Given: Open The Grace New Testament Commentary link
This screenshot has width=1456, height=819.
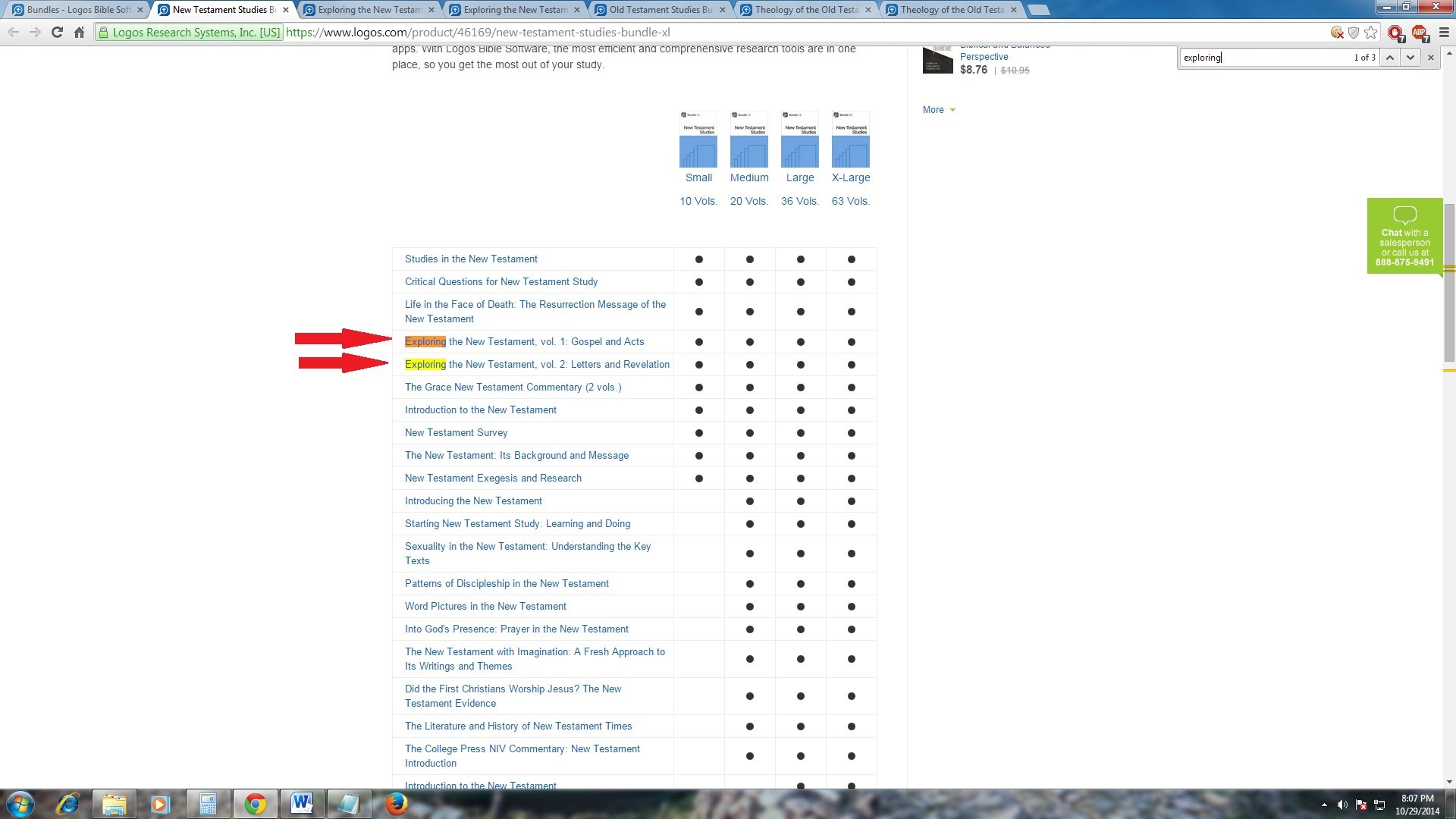Looking at the screenshot, I should click(513, 388).
